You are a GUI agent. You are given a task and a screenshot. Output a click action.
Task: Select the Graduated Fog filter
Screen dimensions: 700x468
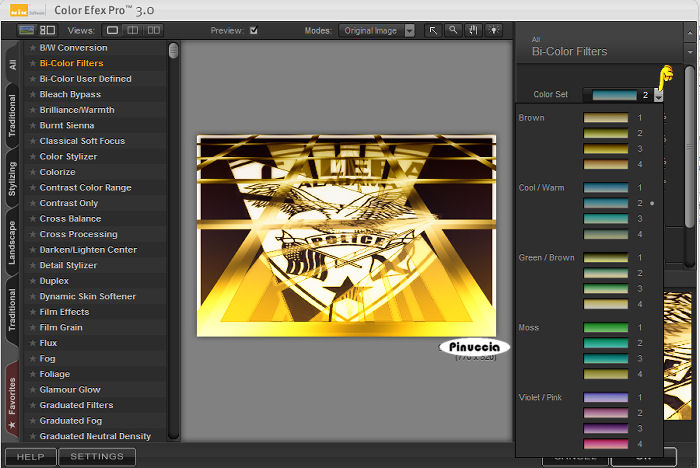[71, 421]
